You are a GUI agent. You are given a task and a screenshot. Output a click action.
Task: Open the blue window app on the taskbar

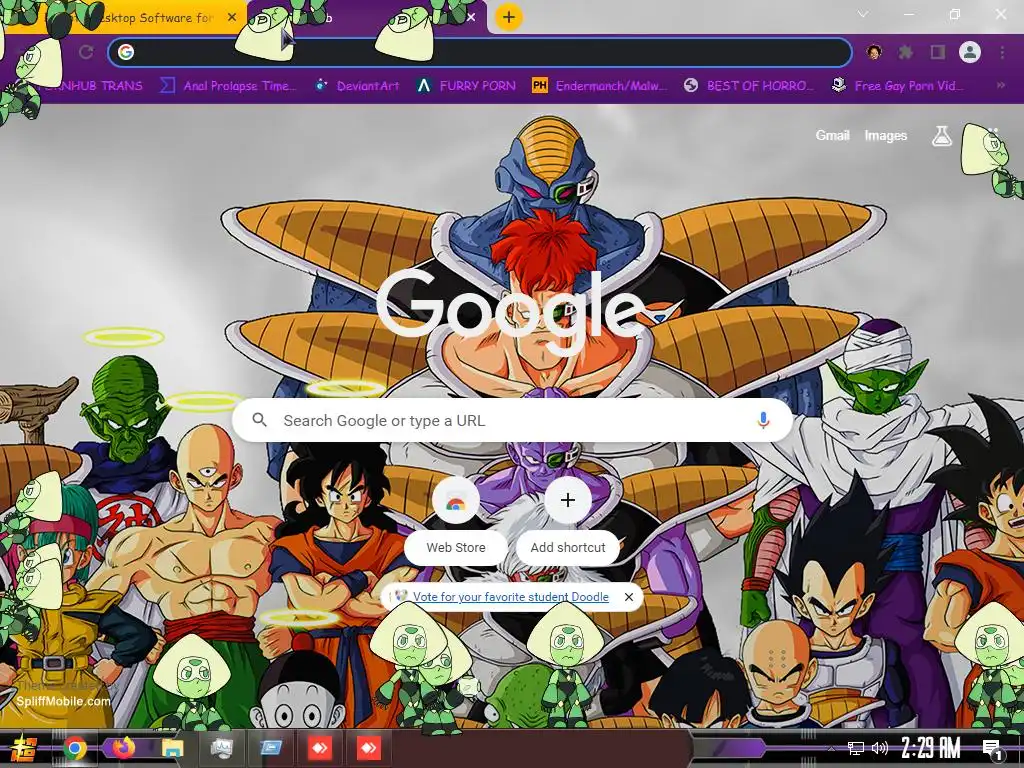(271, 748)
